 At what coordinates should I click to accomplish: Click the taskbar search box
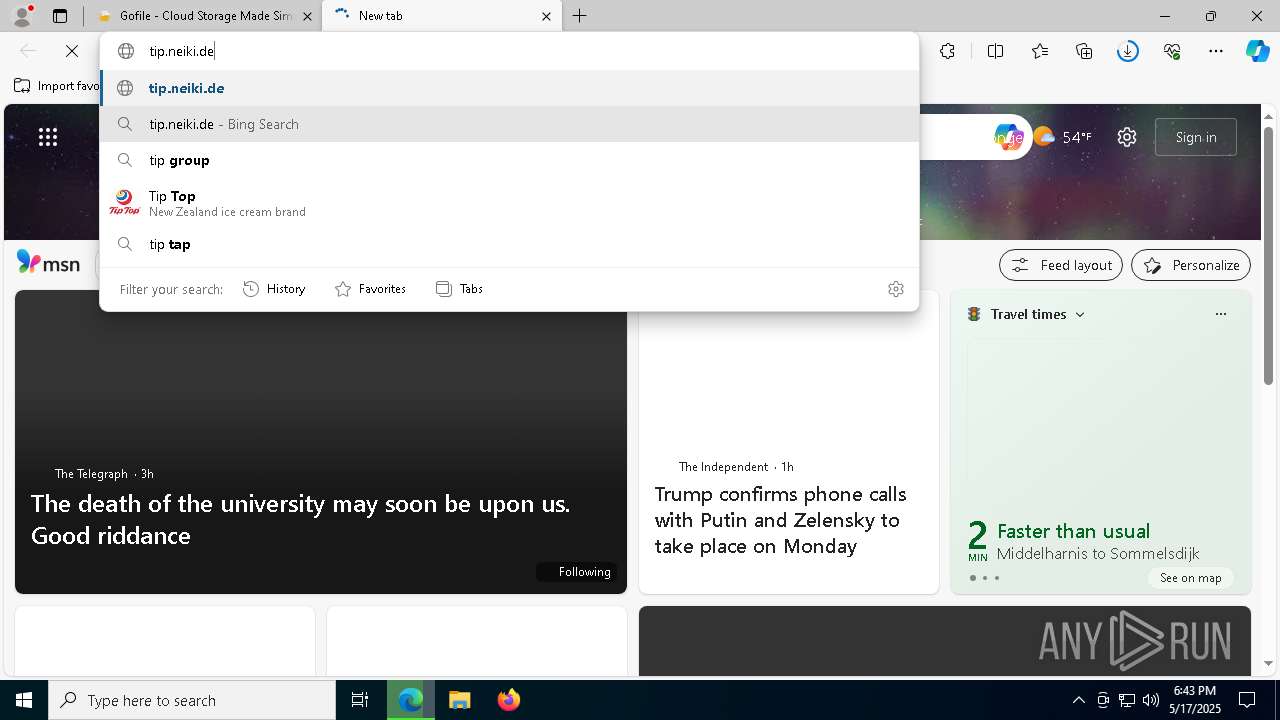[x=192, y=700]
